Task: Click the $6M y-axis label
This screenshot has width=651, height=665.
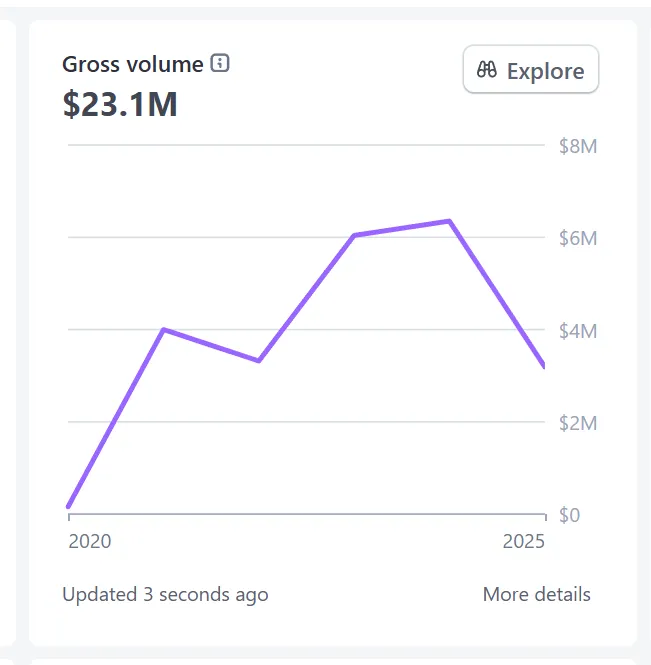Action: click(577, 238)
